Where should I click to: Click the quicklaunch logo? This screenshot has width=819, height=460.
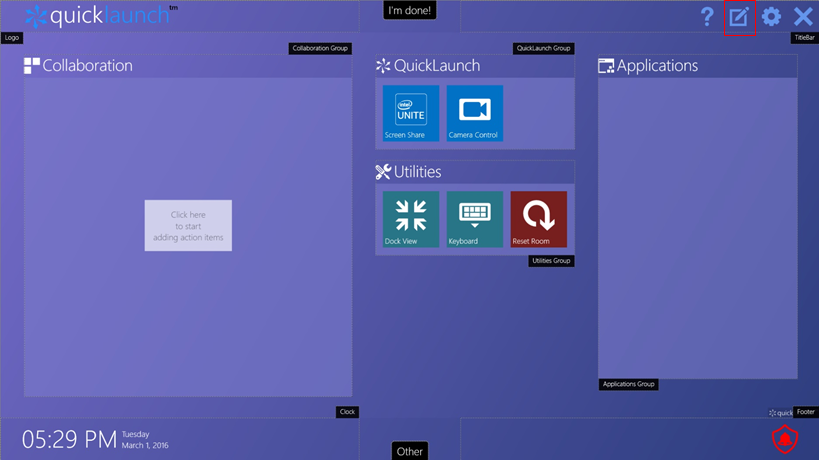[101, 16]
